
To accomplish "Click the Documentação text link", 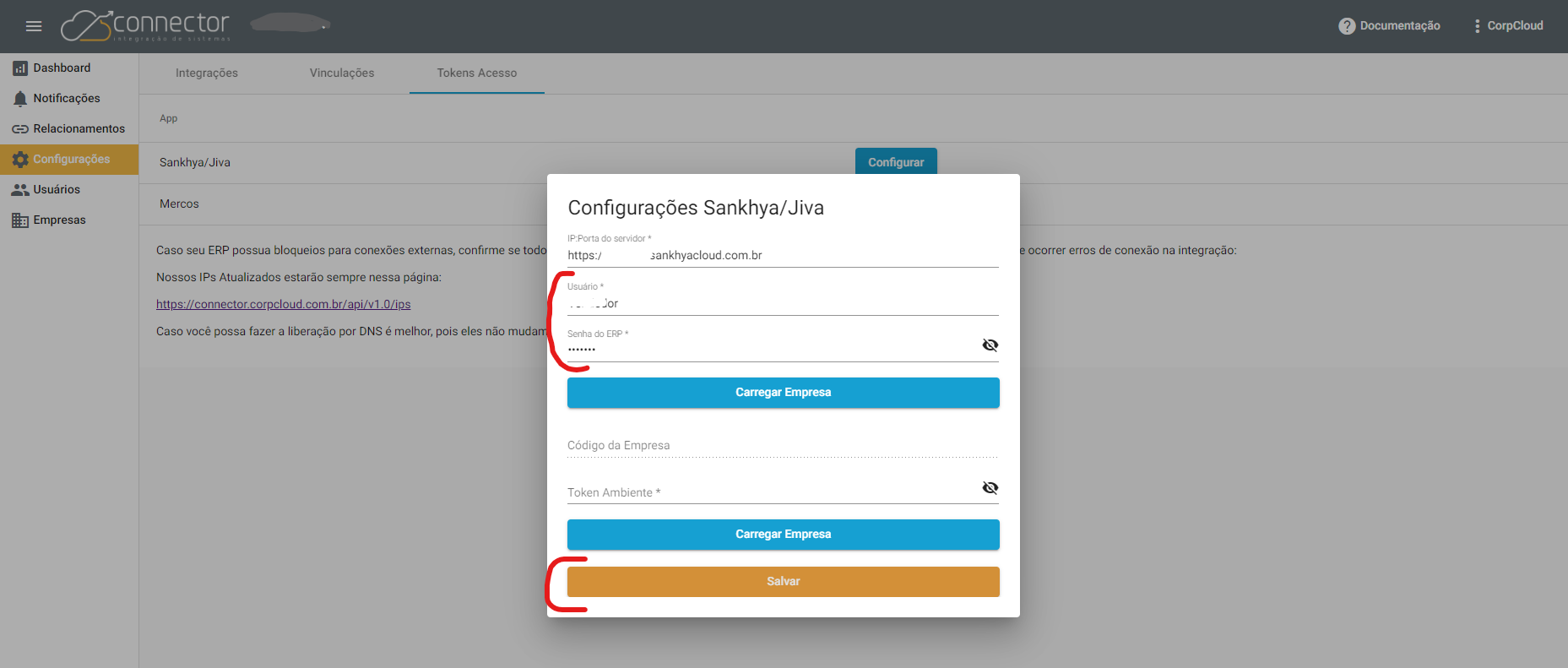I will pos(1400,26).
